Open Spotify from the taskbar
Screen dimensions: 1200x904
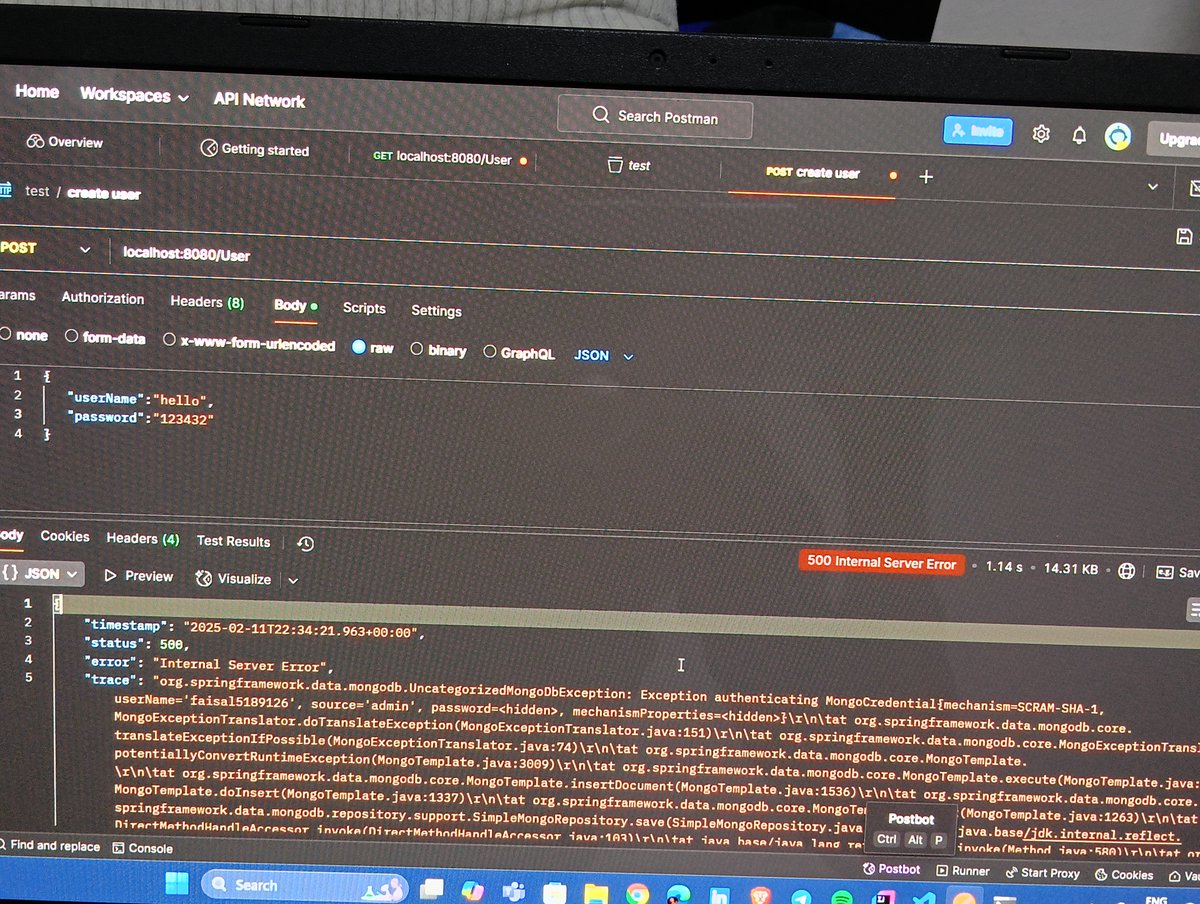pos(841,898)
